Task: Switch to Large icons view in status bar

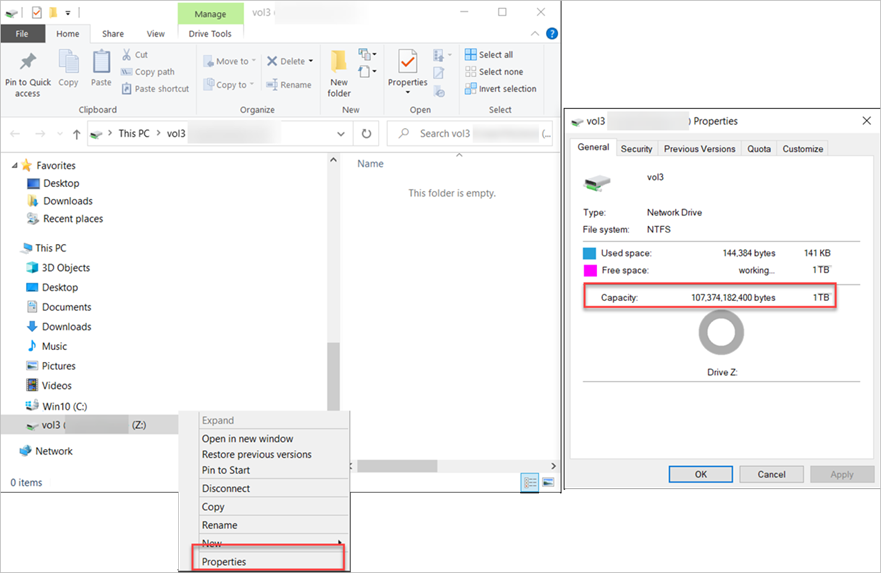Action: click(x=548, y=482)
